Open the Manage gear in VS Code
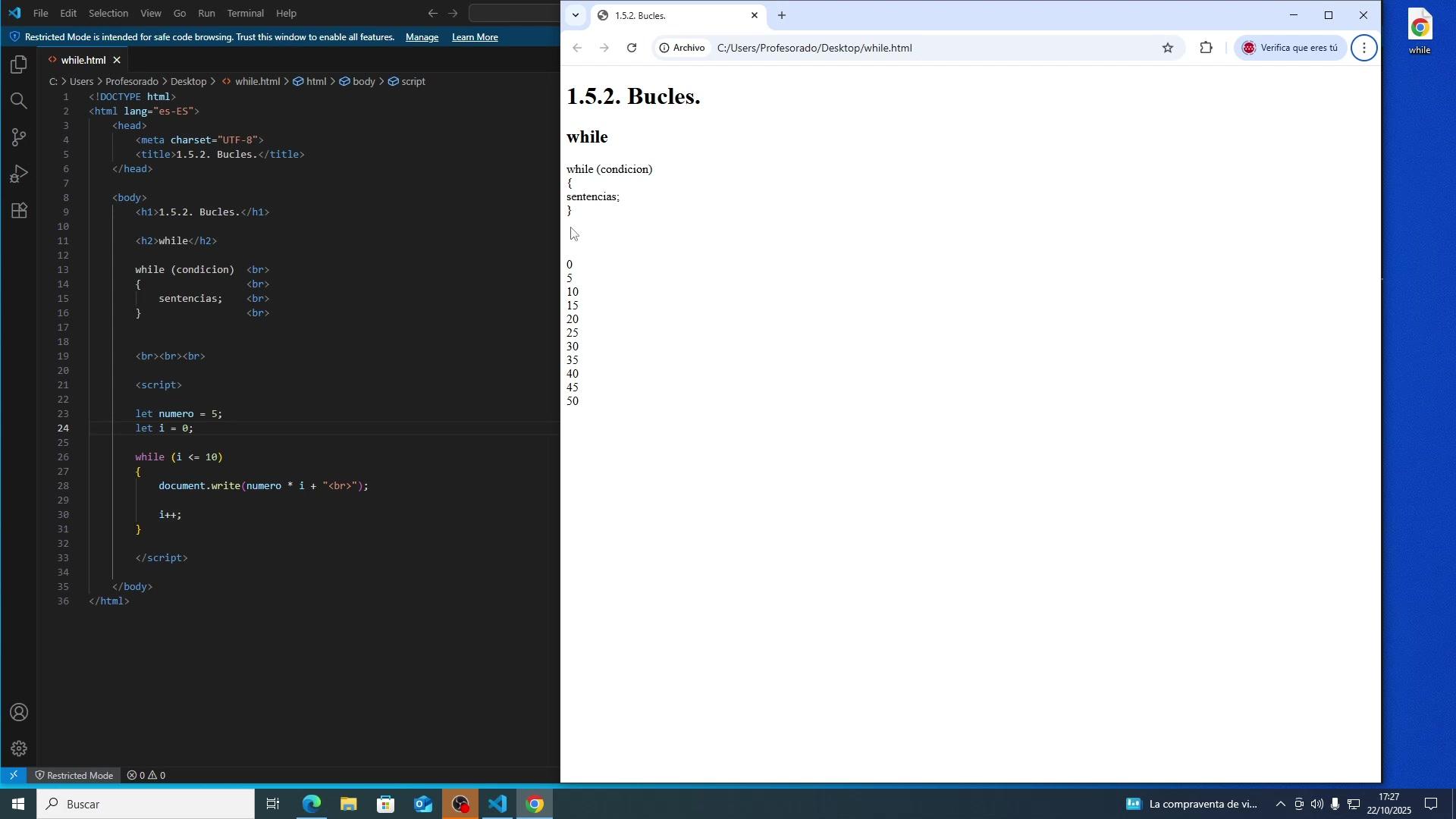This screenshot has height=819, width=1456. click(19, 749)
